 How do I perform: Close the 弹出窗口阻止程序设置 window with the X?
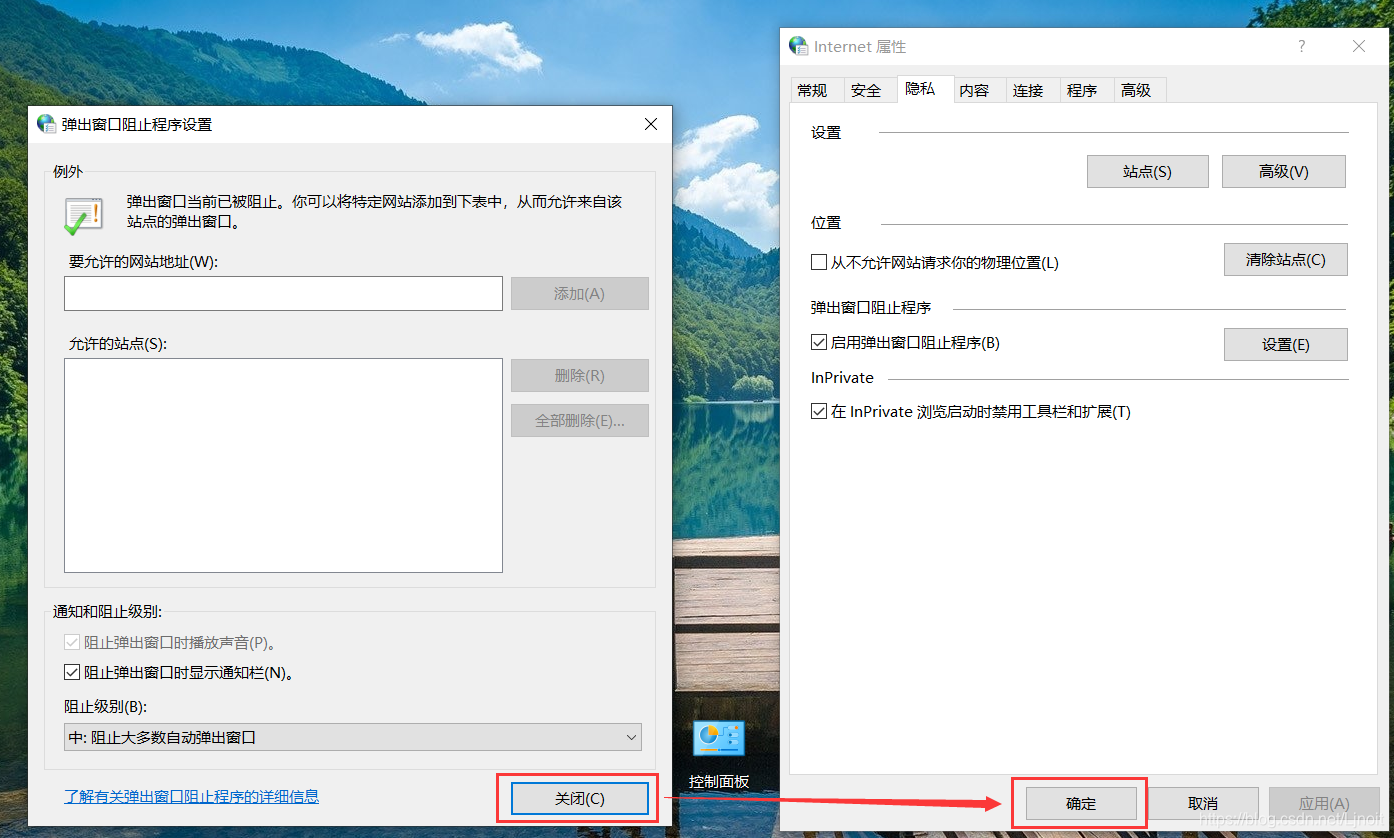[651, 124]
